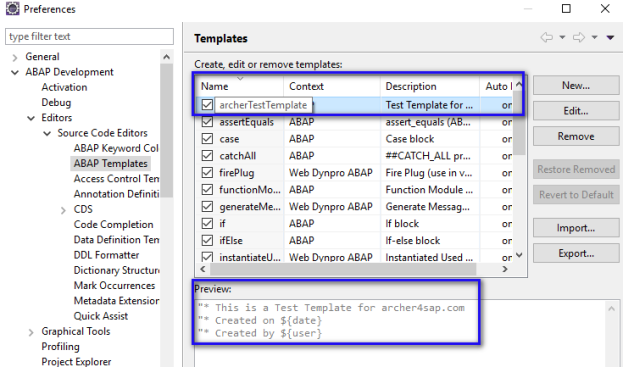
Task: Open the forward history dropdown arrow
Action: pos(594,37)
